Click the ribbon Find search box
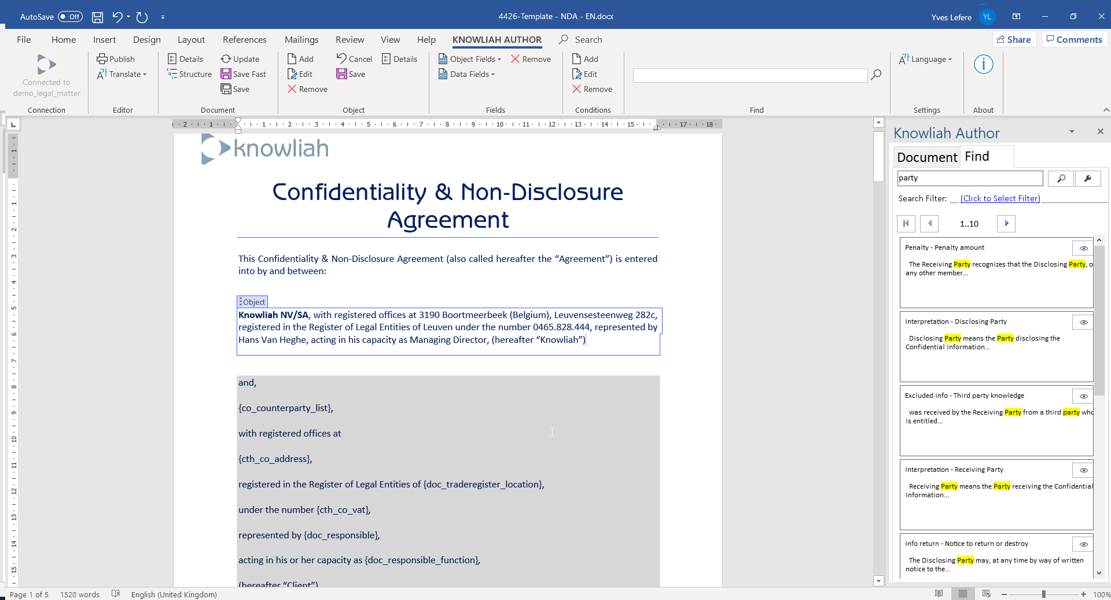The height and width of the screenshot is (600, 1111). pos(750,74)
